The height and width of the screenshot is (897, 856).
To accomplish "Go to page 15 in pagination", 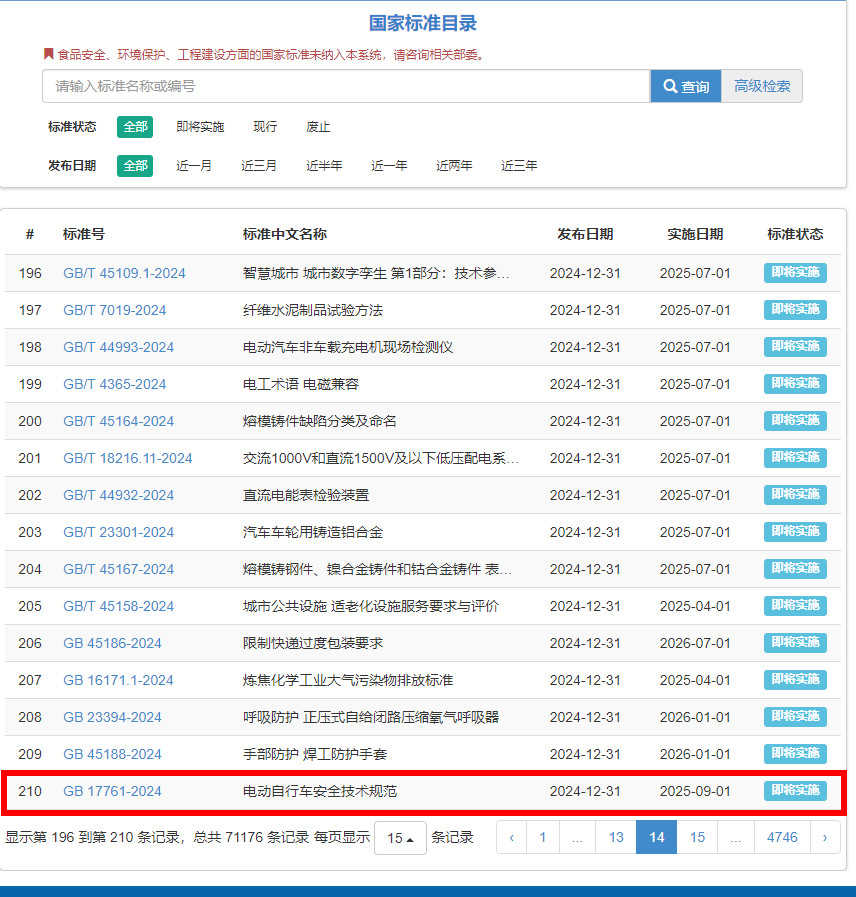I will [x=697, y=837].
